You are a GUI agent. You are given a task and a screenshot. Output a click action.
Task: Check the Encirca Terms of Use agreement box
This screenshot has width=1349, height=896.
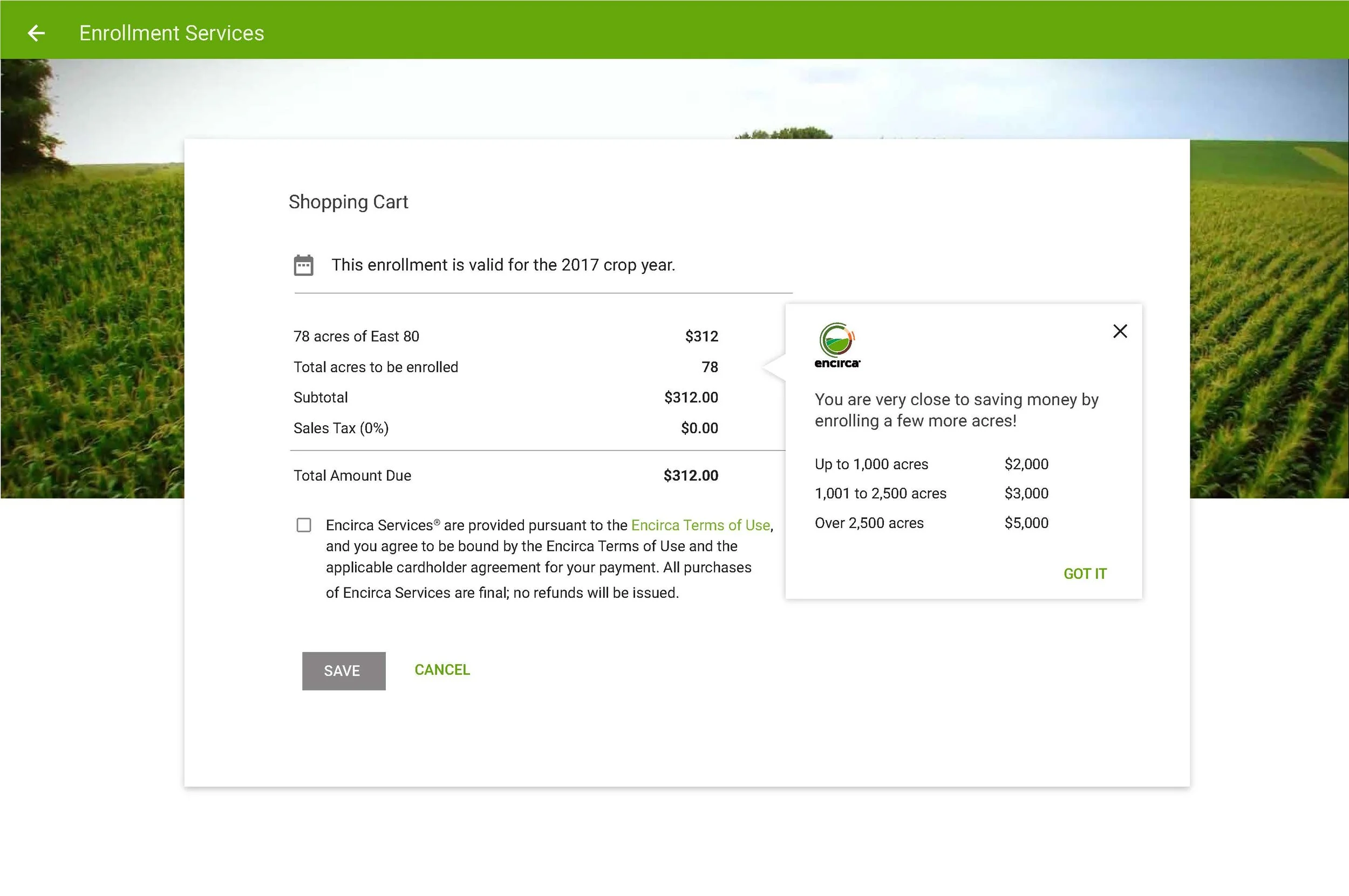(304, 525)
